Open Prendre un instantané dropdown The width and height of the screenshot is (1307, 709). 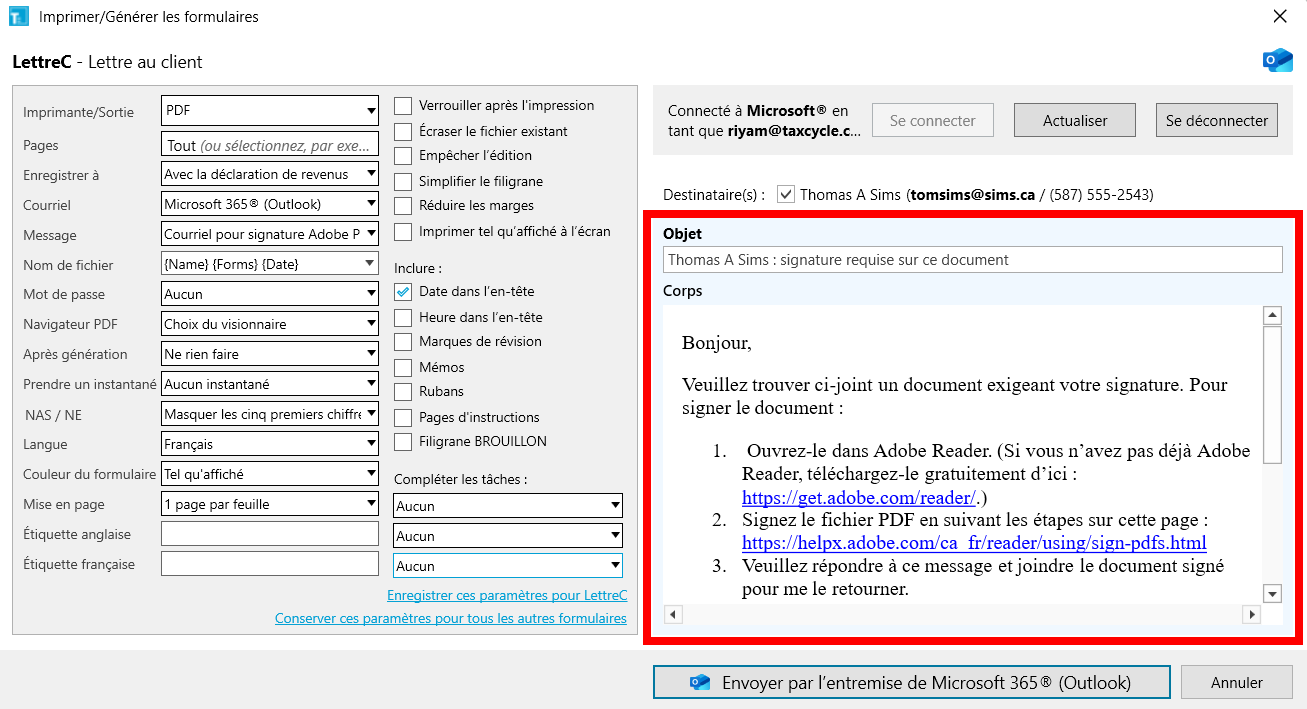[270, 384]
